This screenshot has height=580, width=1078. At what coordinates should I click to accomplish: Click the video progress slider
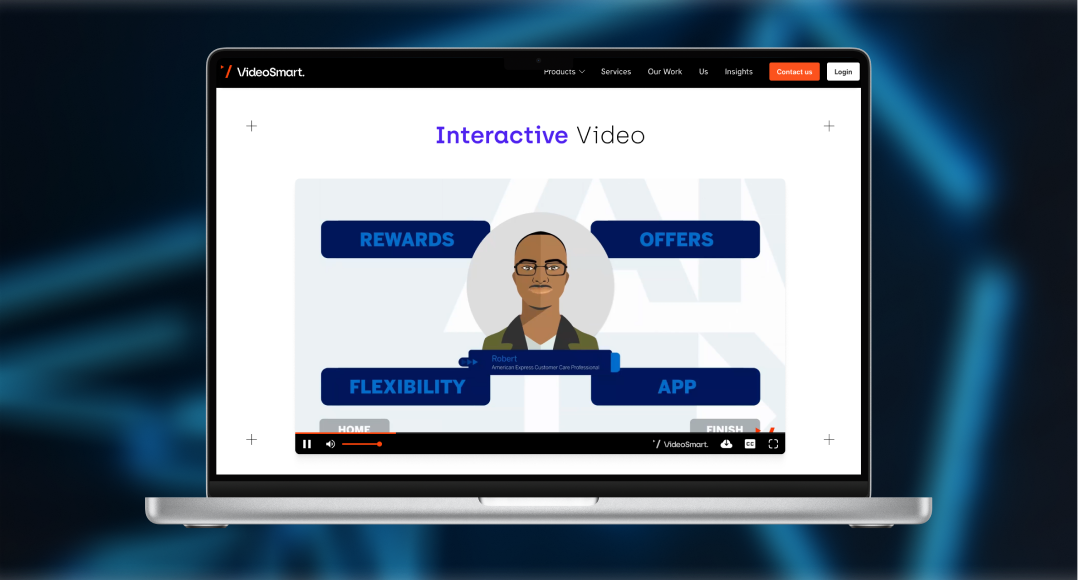point(362,443)
